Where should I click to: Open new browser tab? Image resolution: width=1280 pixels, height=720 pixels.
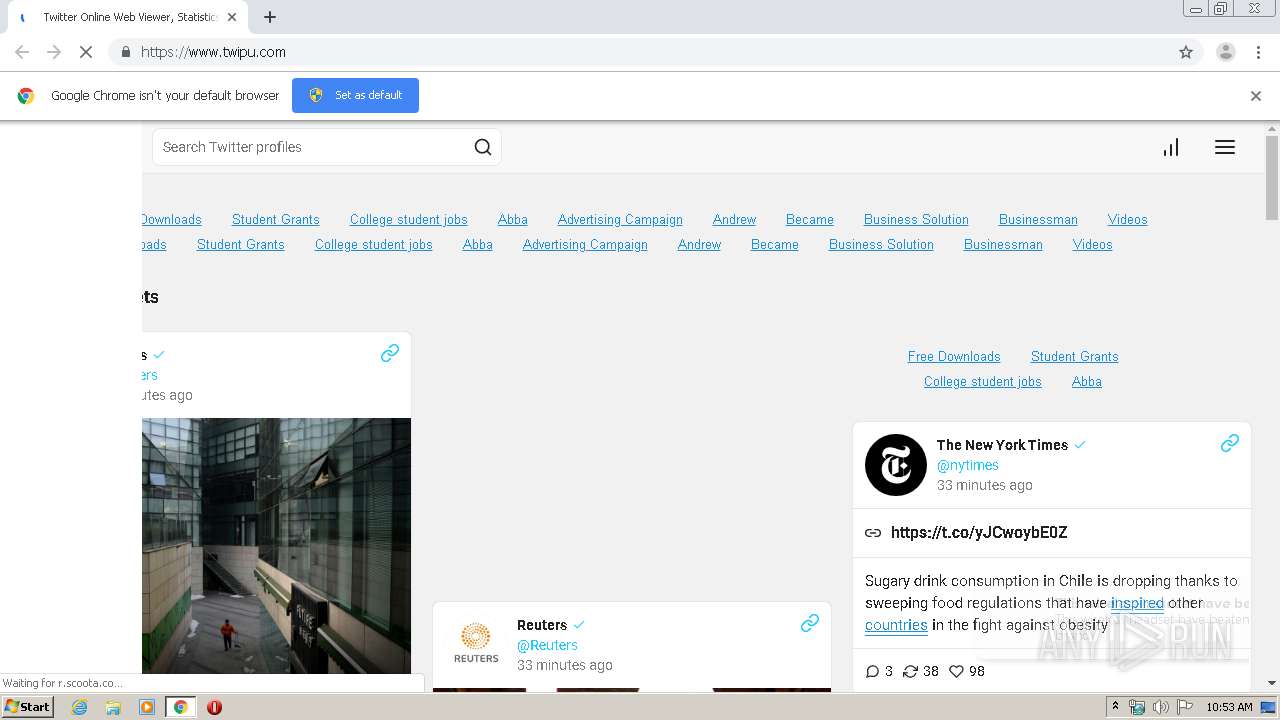click(x=270, y=17)
